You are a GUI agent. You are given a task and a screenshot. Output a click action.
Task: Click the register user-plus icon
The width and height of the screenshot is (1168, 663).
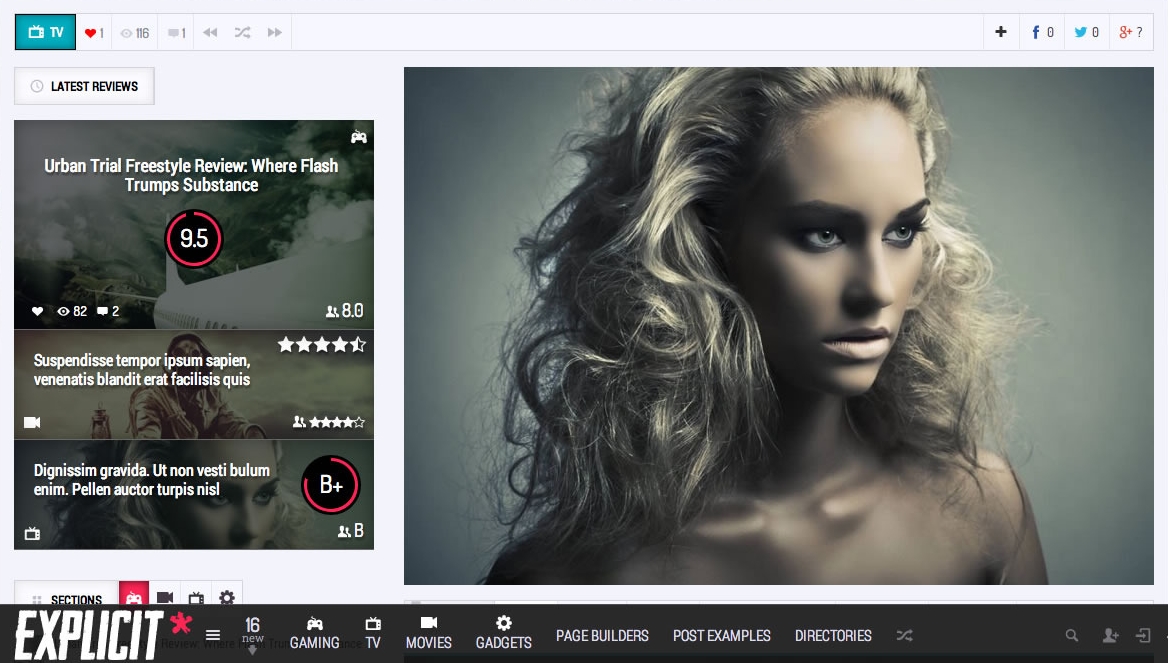(1111, 635)
